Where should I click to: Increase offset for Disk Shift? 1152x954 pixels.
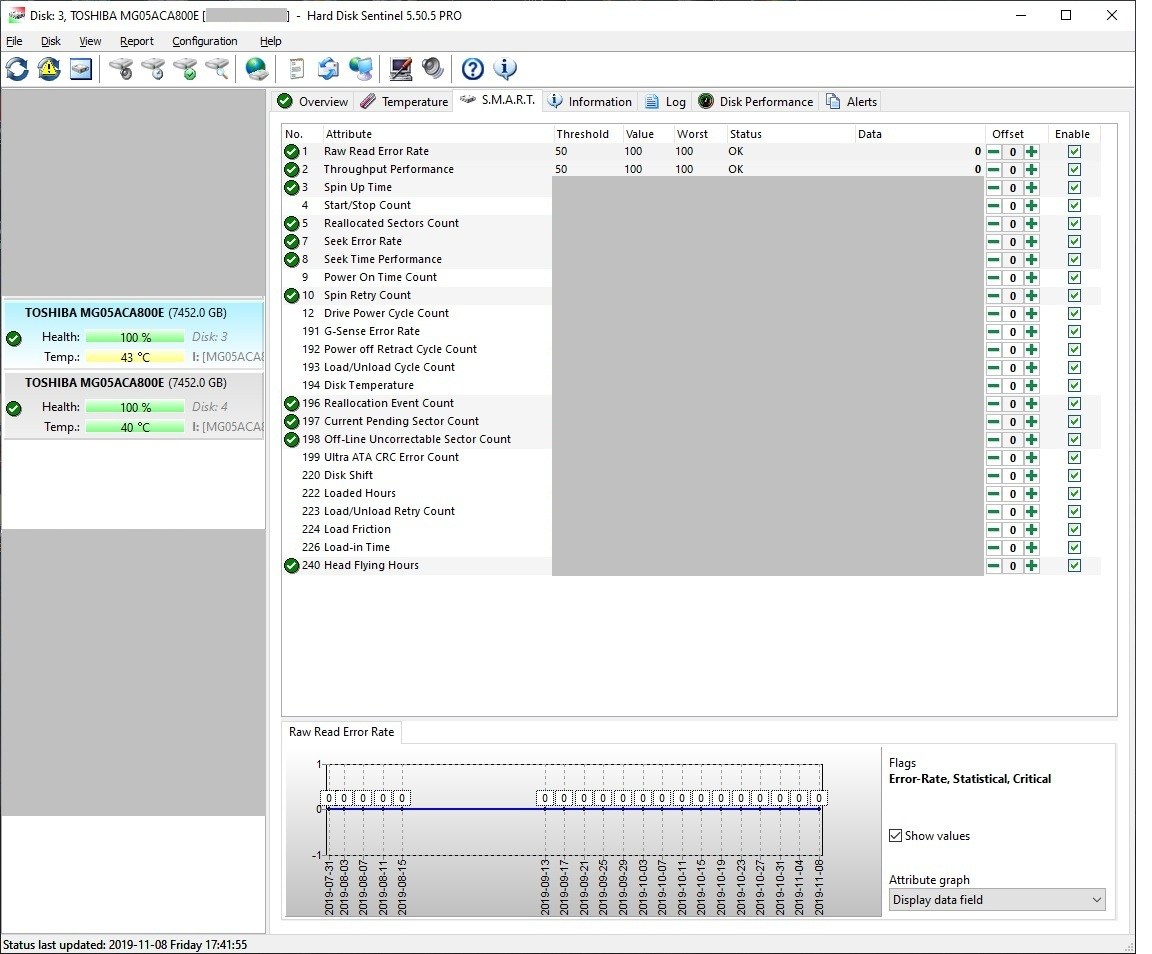(x=1032, y=476)
